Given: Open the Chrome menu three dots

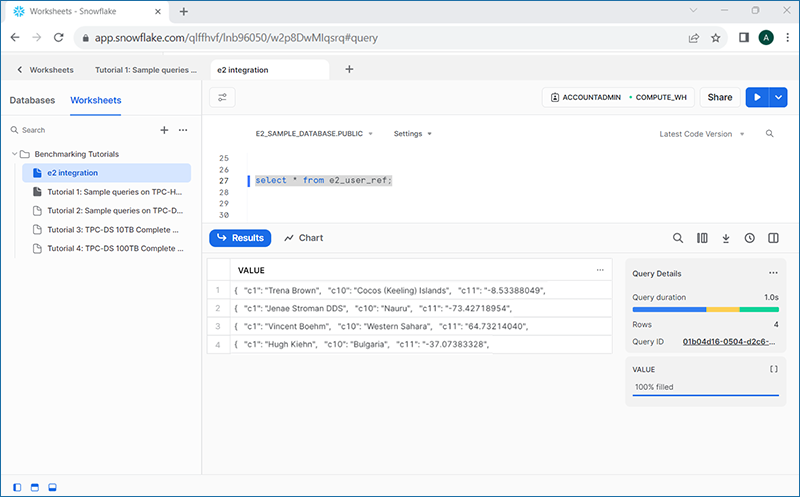Looking at the screenshot, I should (788, 37).
